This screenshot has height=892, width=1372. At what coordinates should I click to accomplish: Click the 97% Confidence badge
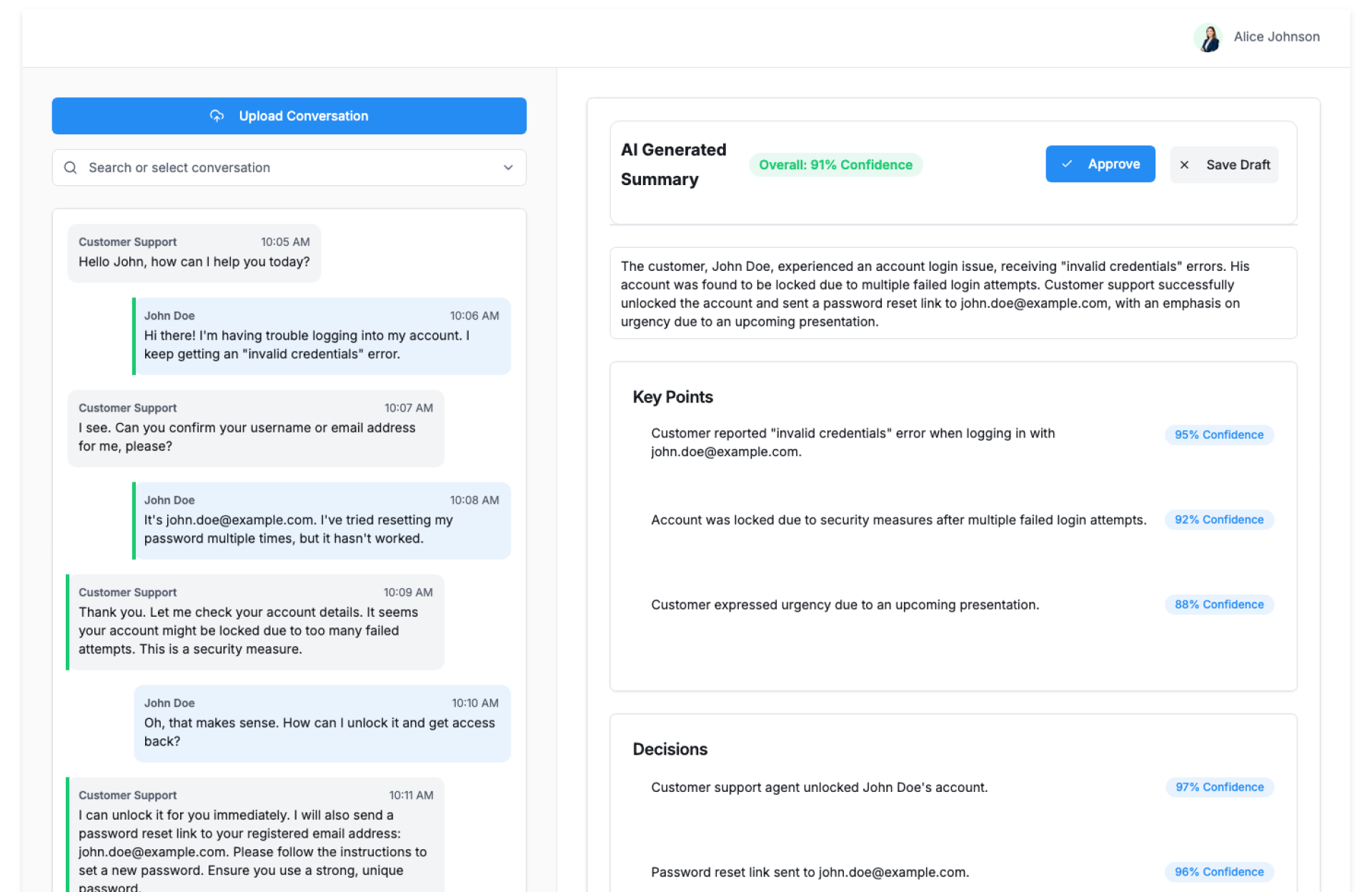(x=1219, y=787)
